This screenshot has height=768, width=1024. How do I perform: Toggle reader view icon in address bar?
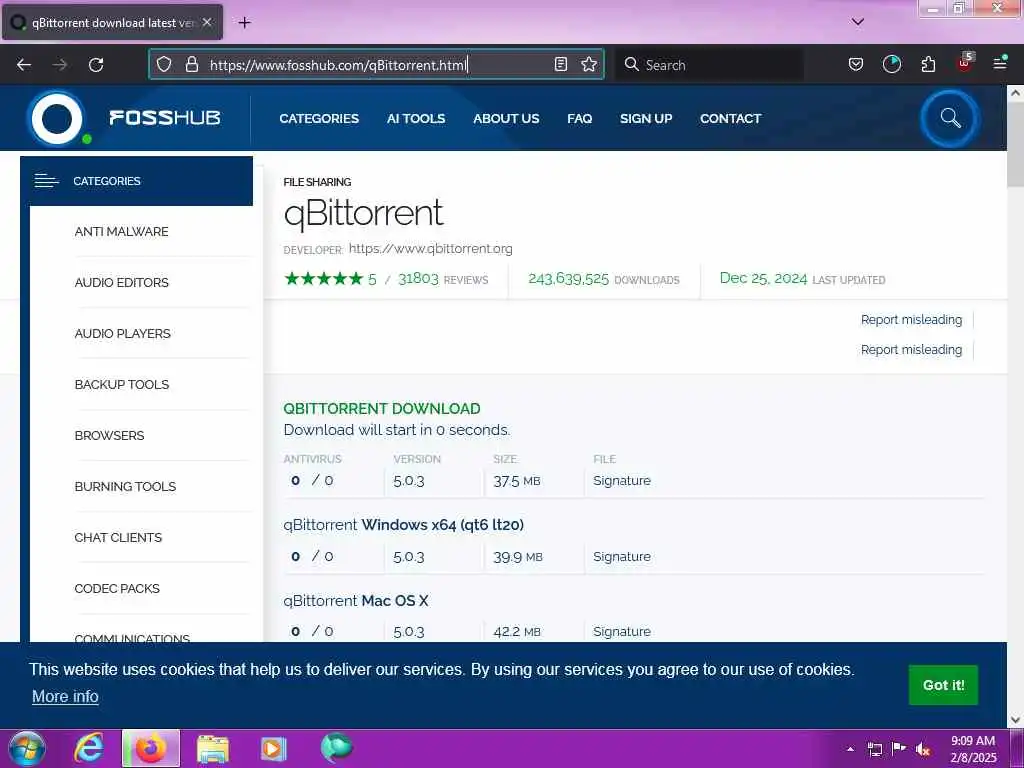click(x=560, y=64)
